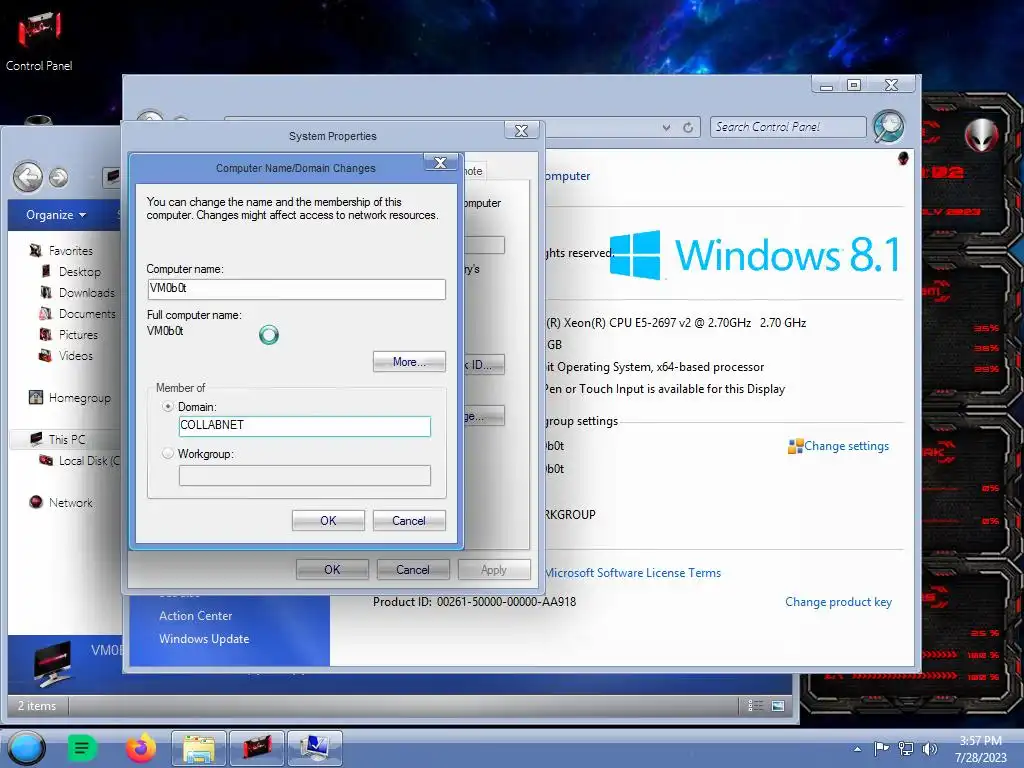The image size is (1024, 768).
Task: Confirm OK in Computer Name/Domain Changes
Action: 328,520
